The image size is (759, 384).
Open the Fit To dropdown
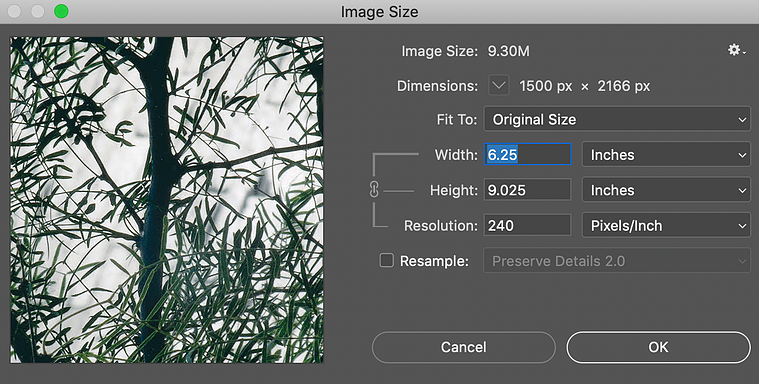(617, 120)
